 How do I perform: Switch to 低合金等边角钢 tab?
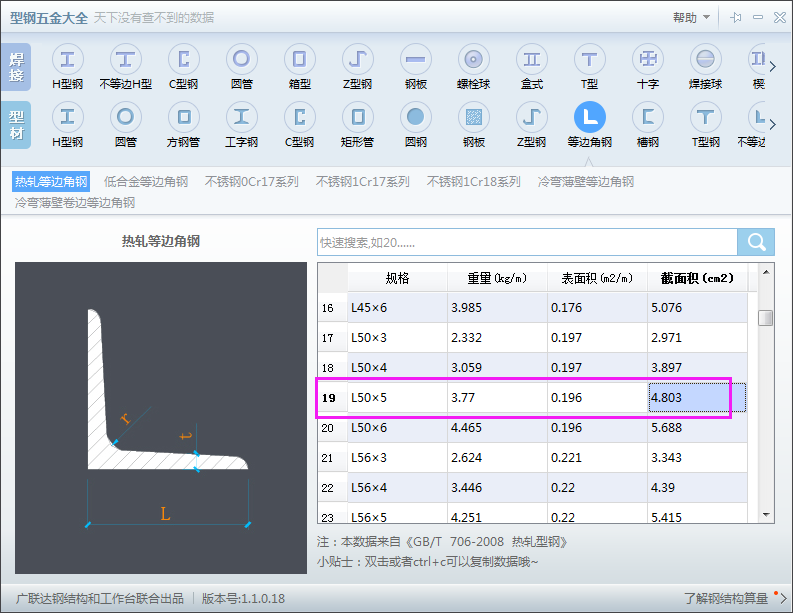148,182
